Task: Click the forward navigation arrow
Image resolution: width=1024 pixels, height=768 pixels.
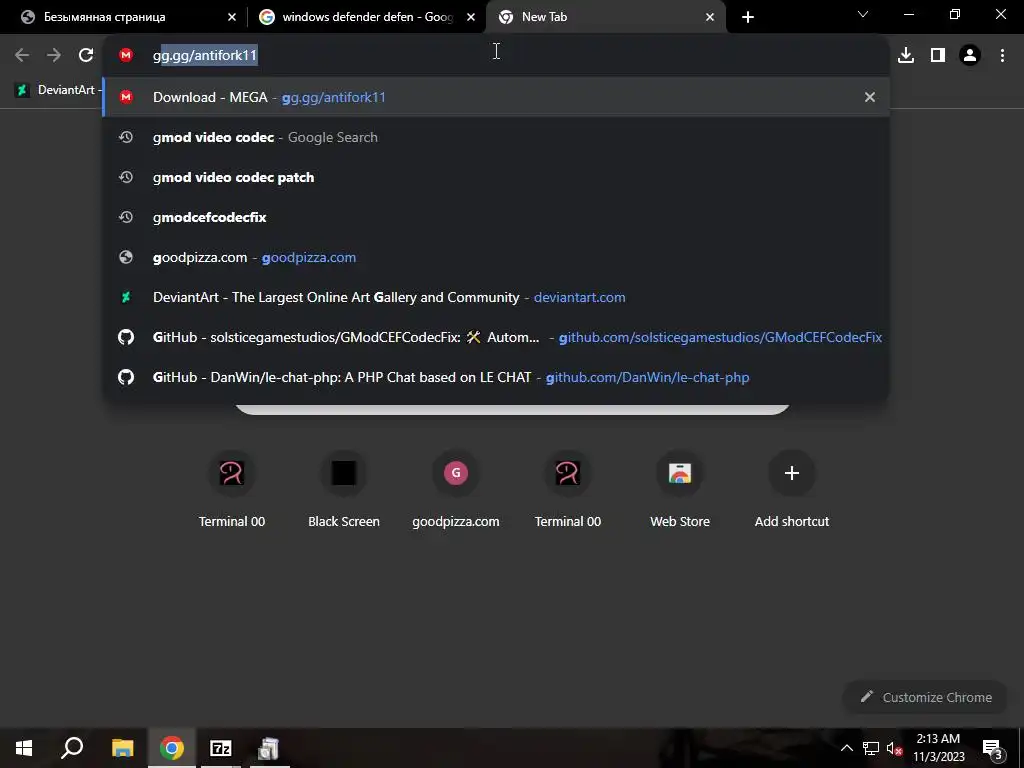Action: click(x=54, y=56)
